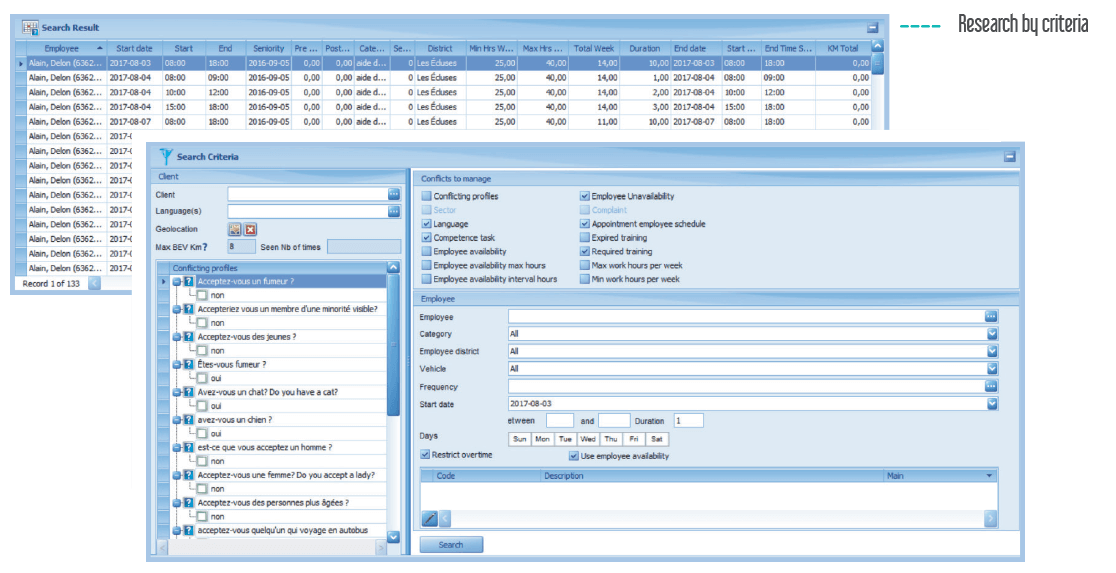Image resolution: width=1116 pixels, height=573 pixels.
Task: Collapse the 'Acceptez-vous un fumeur ?' node
Action: tap(177, 282)
